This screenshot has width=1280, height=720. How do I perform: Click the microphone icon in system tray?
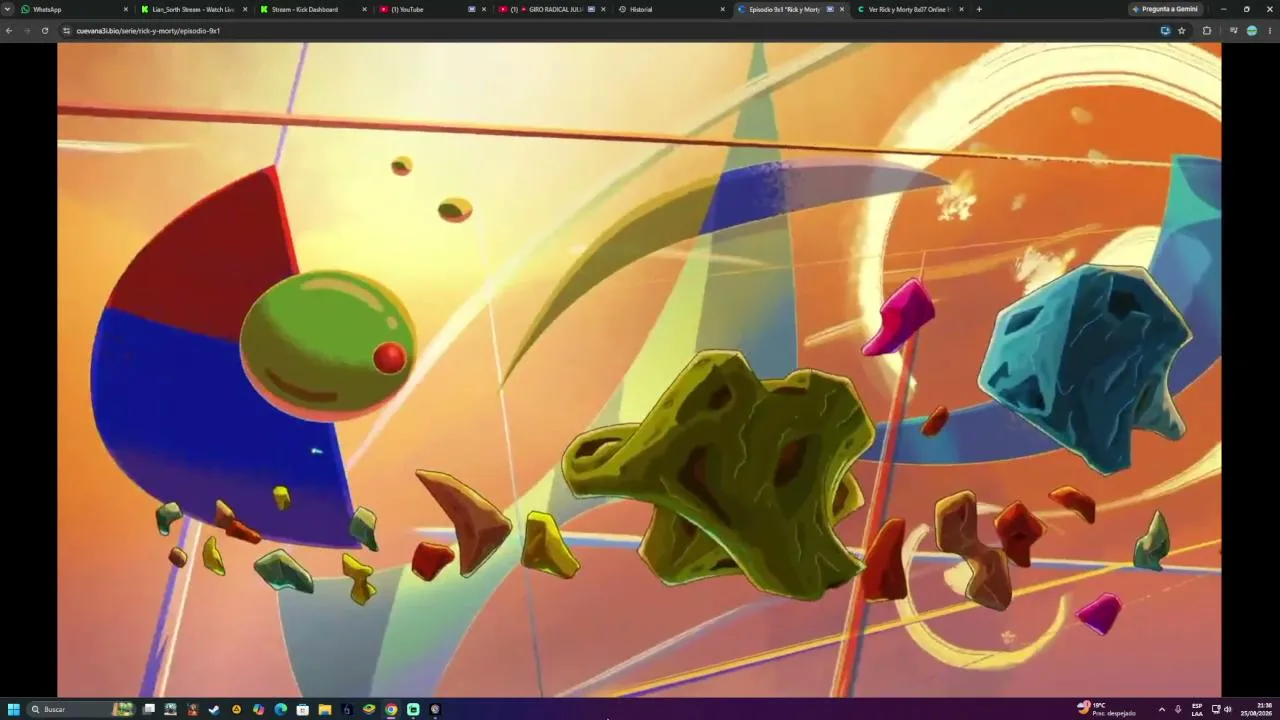pyautogui.click(x=1178, y=709)
